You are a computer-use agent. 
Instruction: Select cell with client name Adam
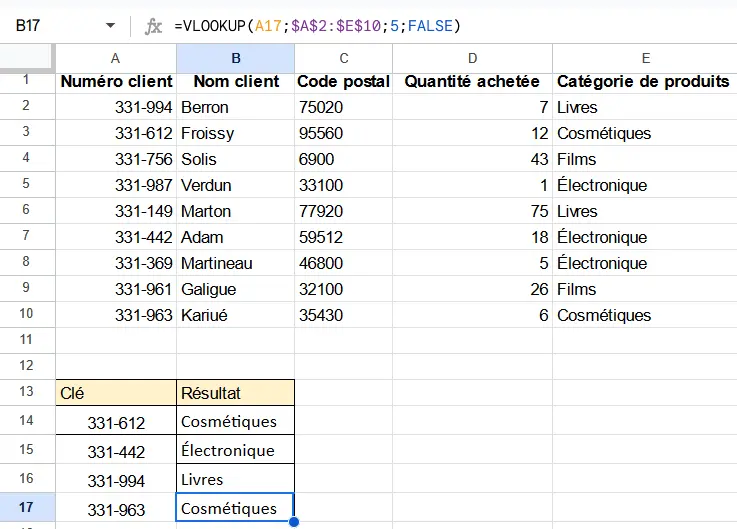[x=235, y=237]
